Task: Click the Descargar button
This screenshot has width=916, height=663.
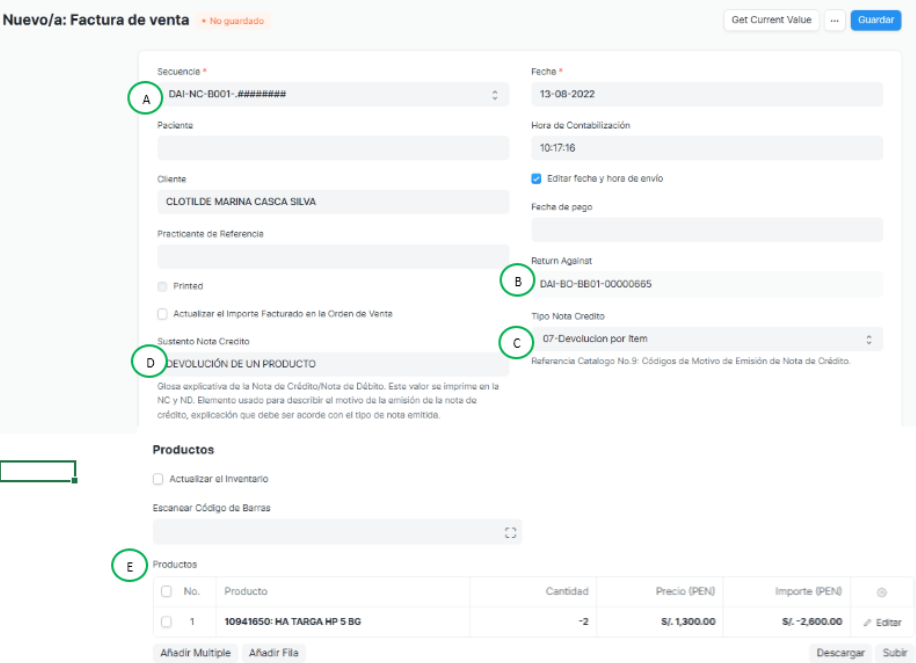Action: [839, 653]
